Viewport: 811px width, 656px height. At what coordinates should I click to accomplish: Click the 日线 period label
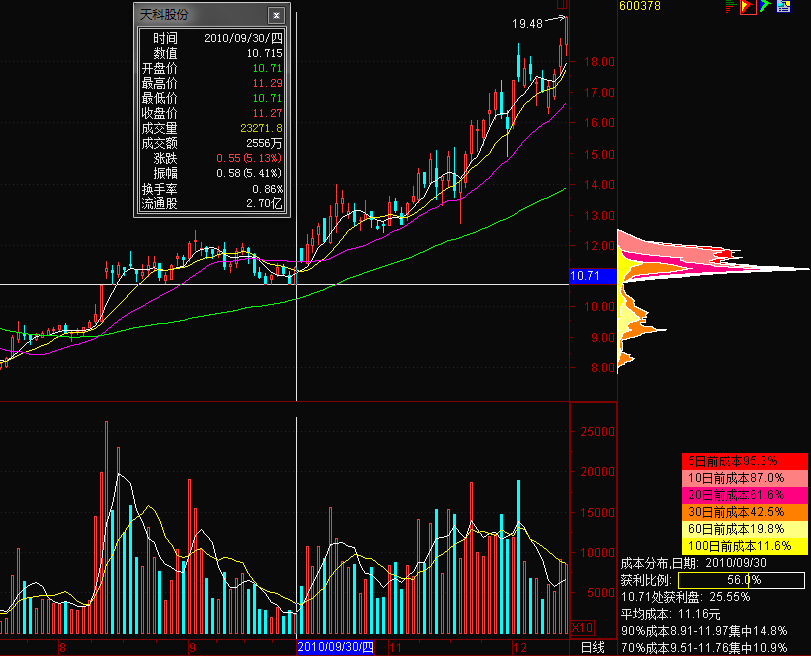point(594,647)
